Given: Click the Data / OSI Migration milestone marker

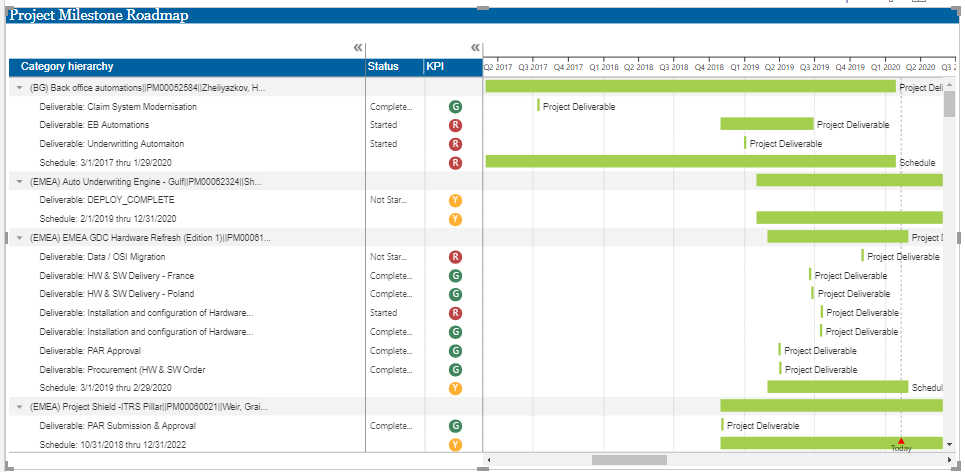Looking at the screenshot, I should pyautogui.click(x=862, y=255).
